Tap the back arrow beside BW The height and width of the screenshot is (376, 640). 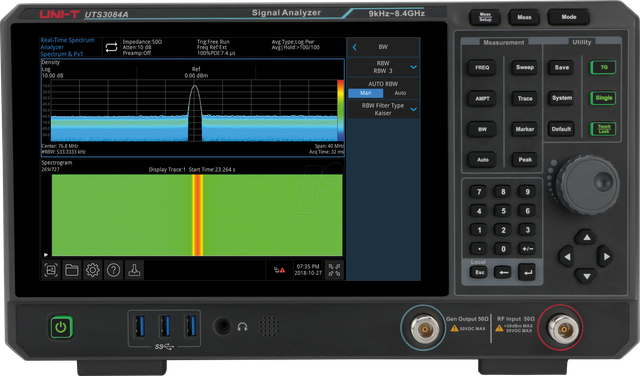click(355, 47)
